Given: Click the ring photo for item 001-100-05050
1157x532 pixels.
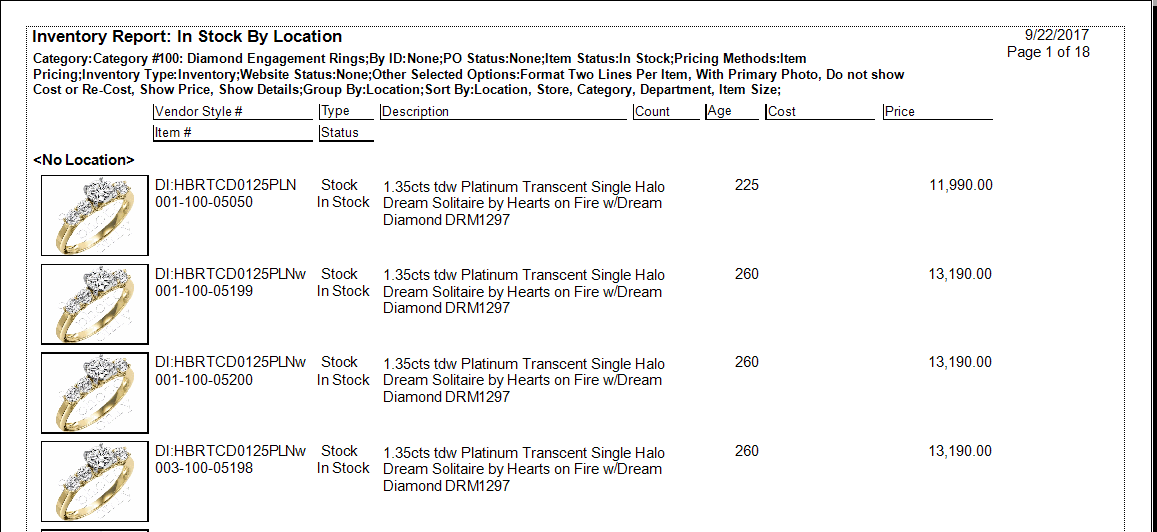Looking at the screenshot, I should tap(95, 215).
